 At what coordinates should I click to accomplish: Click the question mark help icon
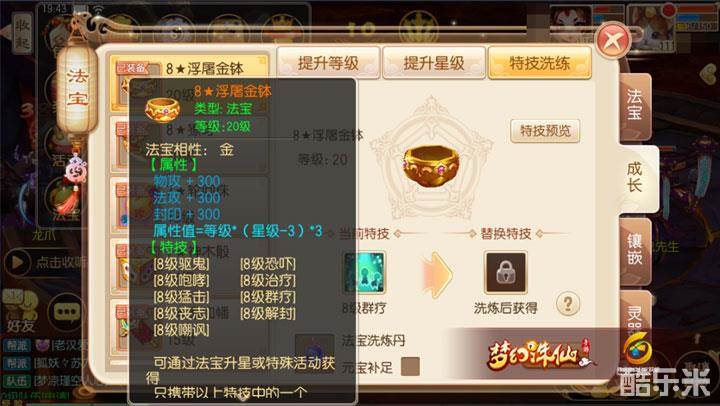[x=568, y=304]
